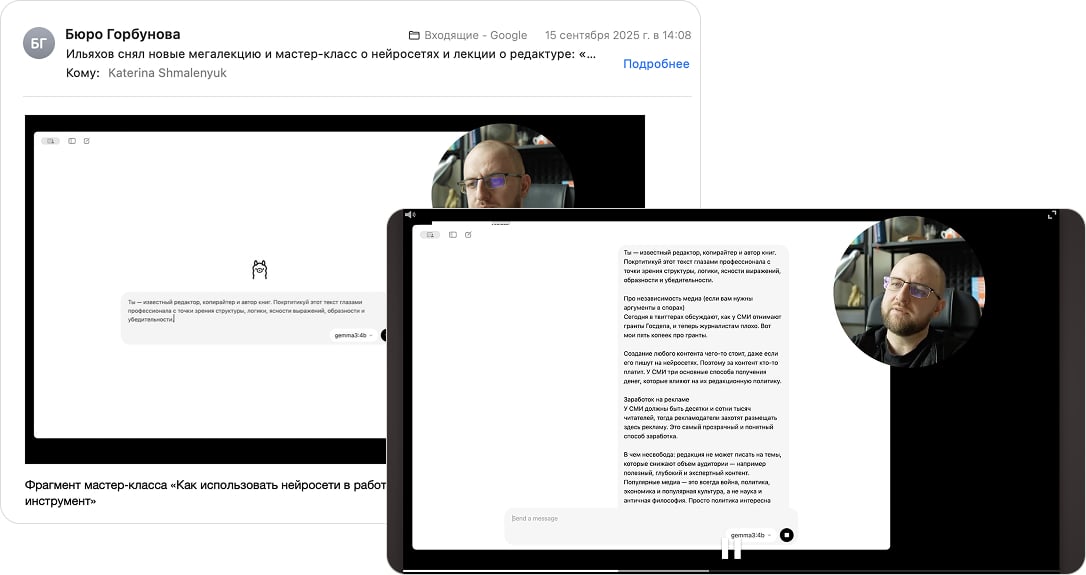Mute the video with the speaker icon

pos(409,215)
